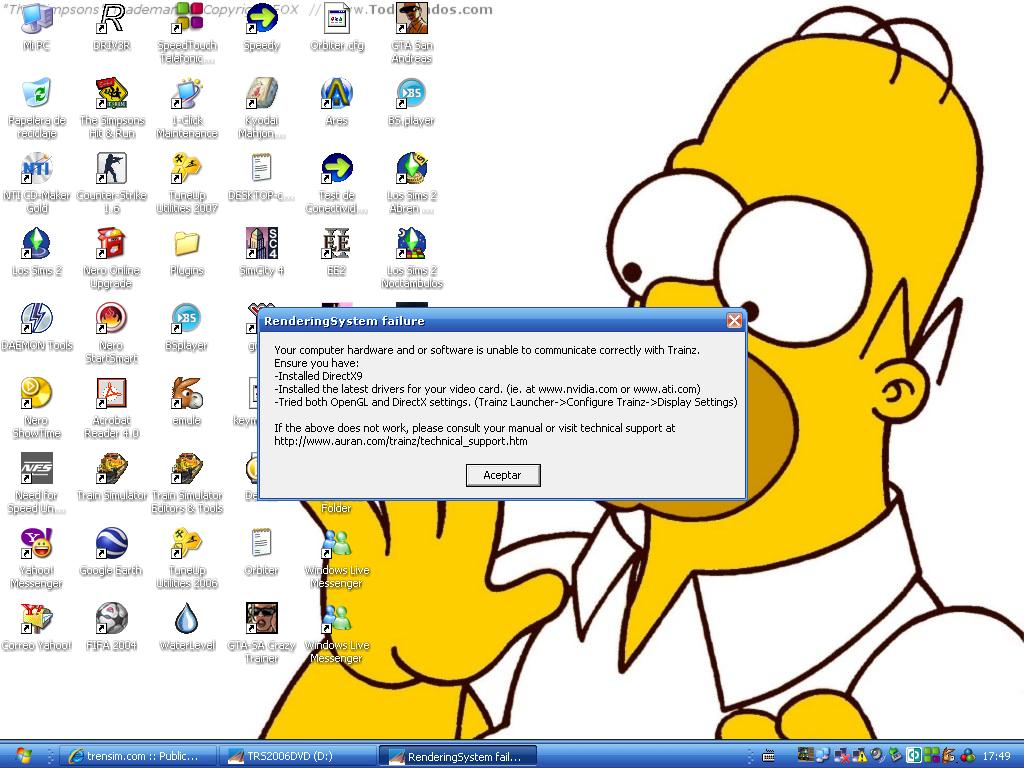Select the Counter-Strike 1.6 desktop icon
Screen dimensions: 1024x768
pyautogui.click(x=111, y=169)
